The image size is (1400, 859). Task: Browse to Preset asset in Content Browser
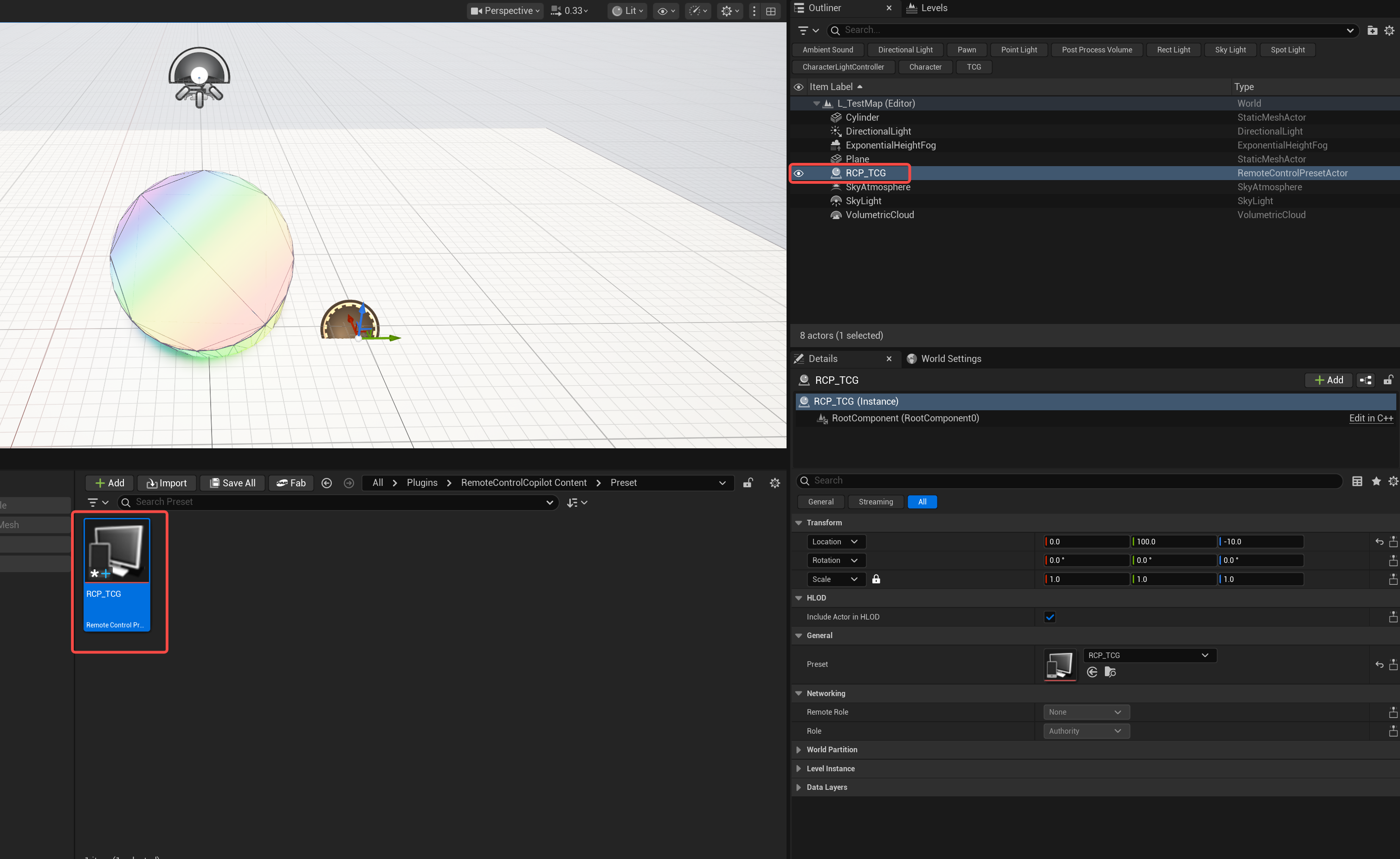coord(1110,672)
